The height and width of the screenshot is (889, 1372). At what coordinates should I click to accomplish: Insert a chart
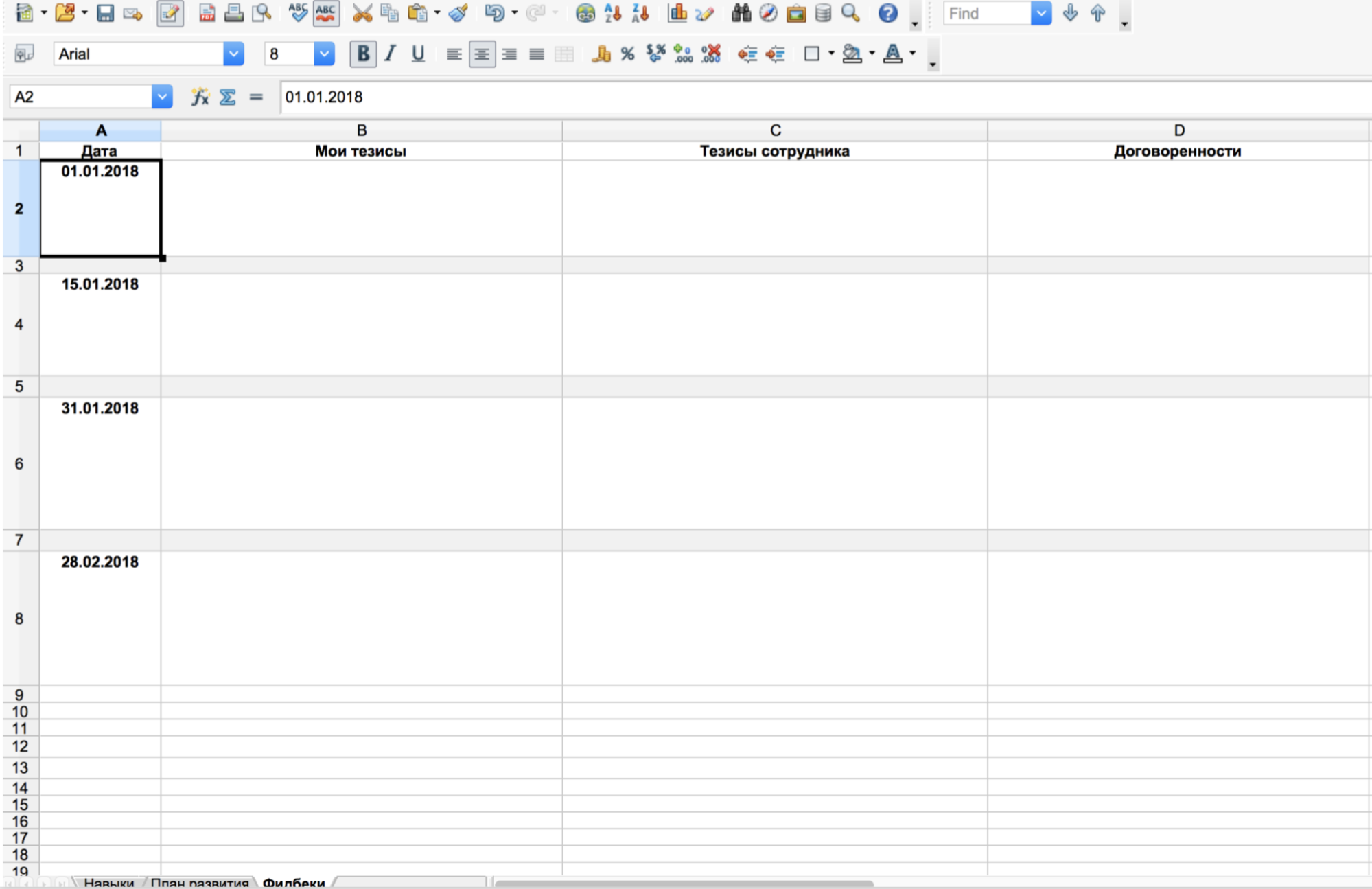click(677, 13)
